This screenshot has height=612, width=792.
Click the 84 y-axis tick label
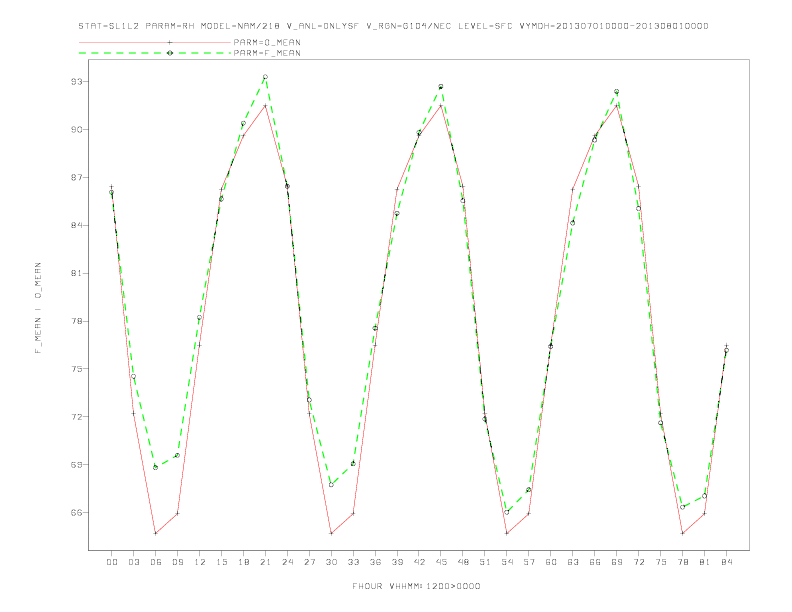(76, 225)
